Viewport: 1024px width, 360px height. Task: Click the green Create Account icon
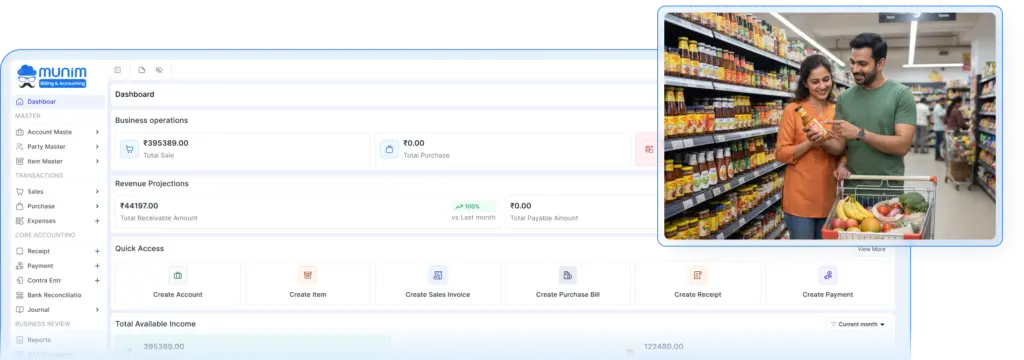(x=178, y=275)
